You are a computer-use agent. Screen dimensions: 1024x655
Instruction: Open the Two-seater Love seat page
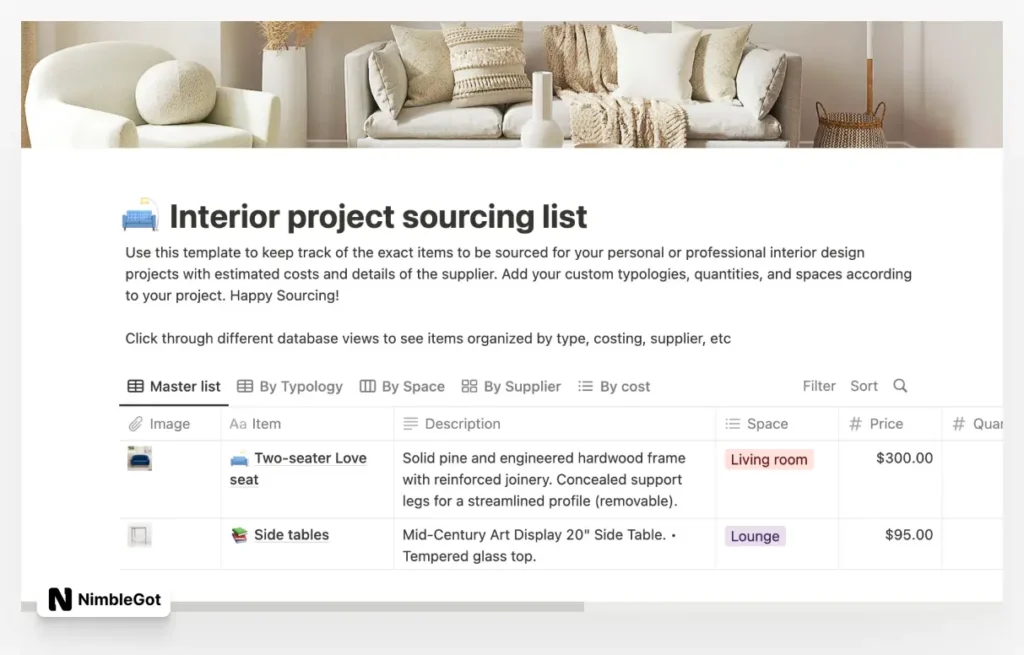pyautogui.click(x=310, y=459)
